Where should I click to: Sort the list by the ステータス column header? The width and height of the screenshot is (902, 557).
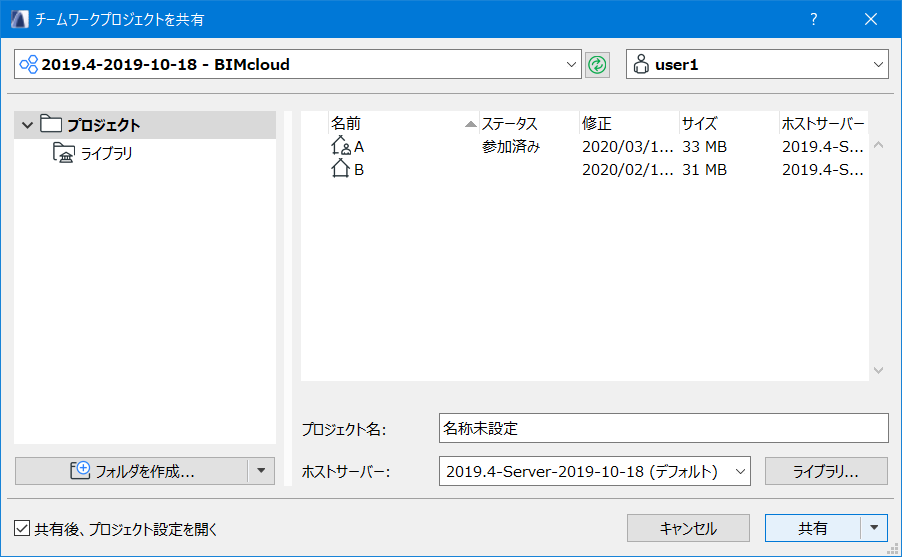529,123
